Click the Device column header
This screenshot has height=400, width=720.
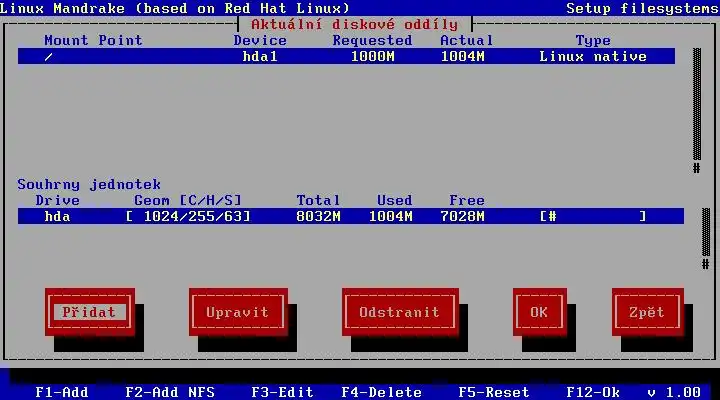260,40
